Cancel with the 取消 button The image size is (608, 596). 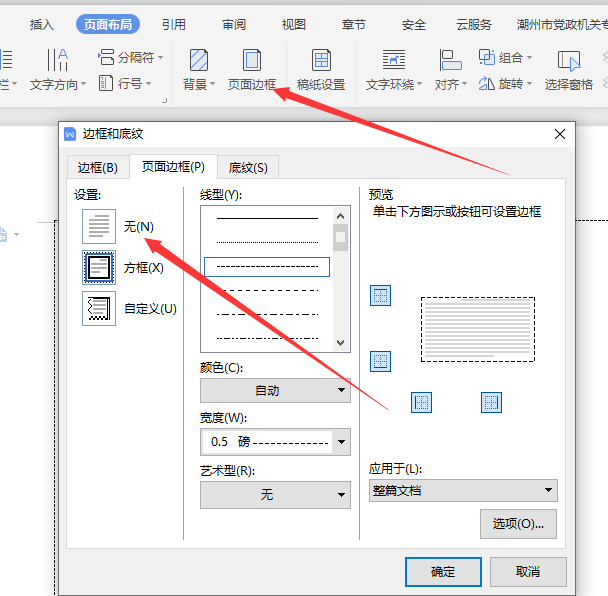(x=528, y=572)
